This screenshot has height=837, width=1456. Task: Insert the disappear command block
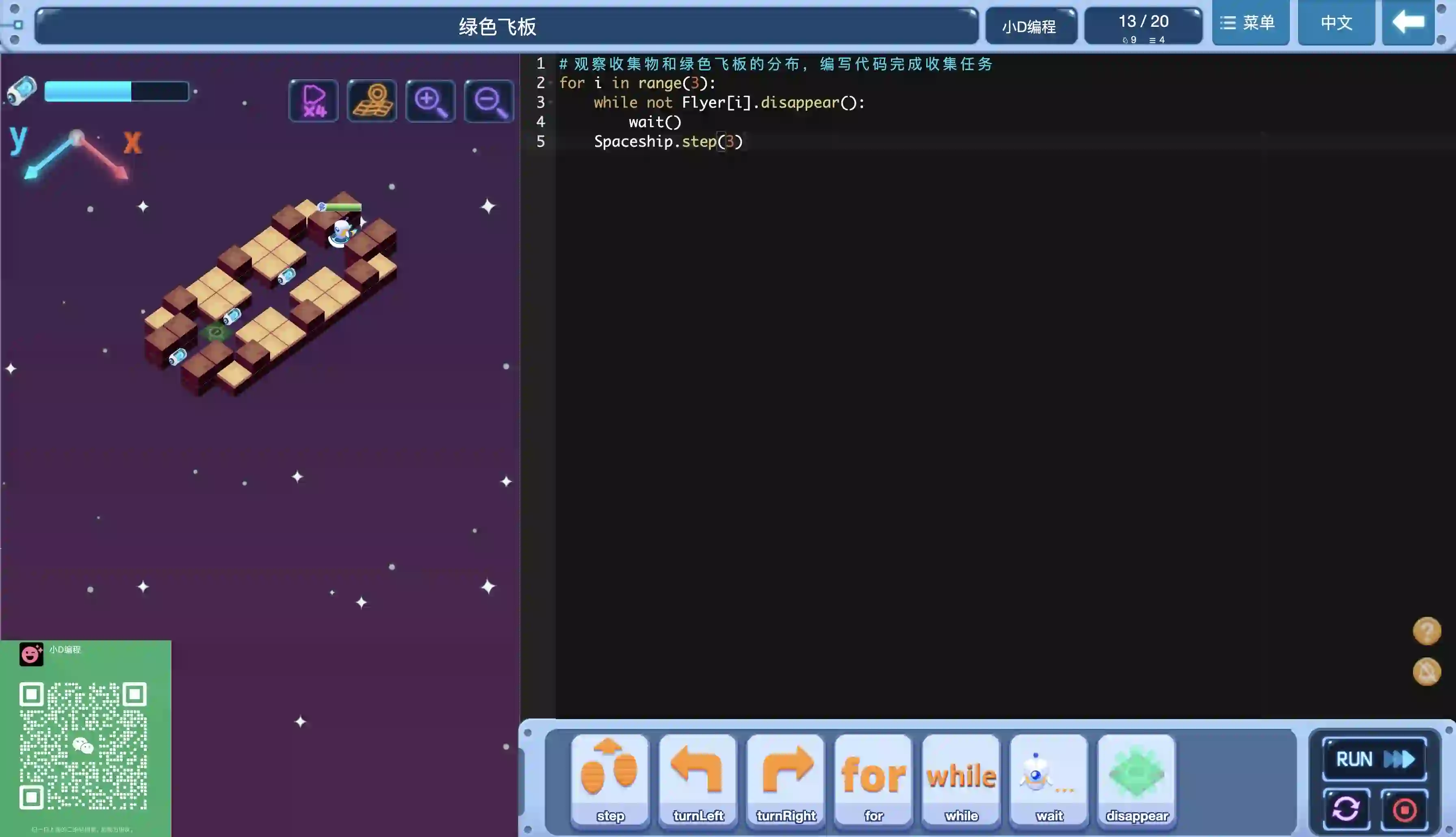click(1137, 780)
